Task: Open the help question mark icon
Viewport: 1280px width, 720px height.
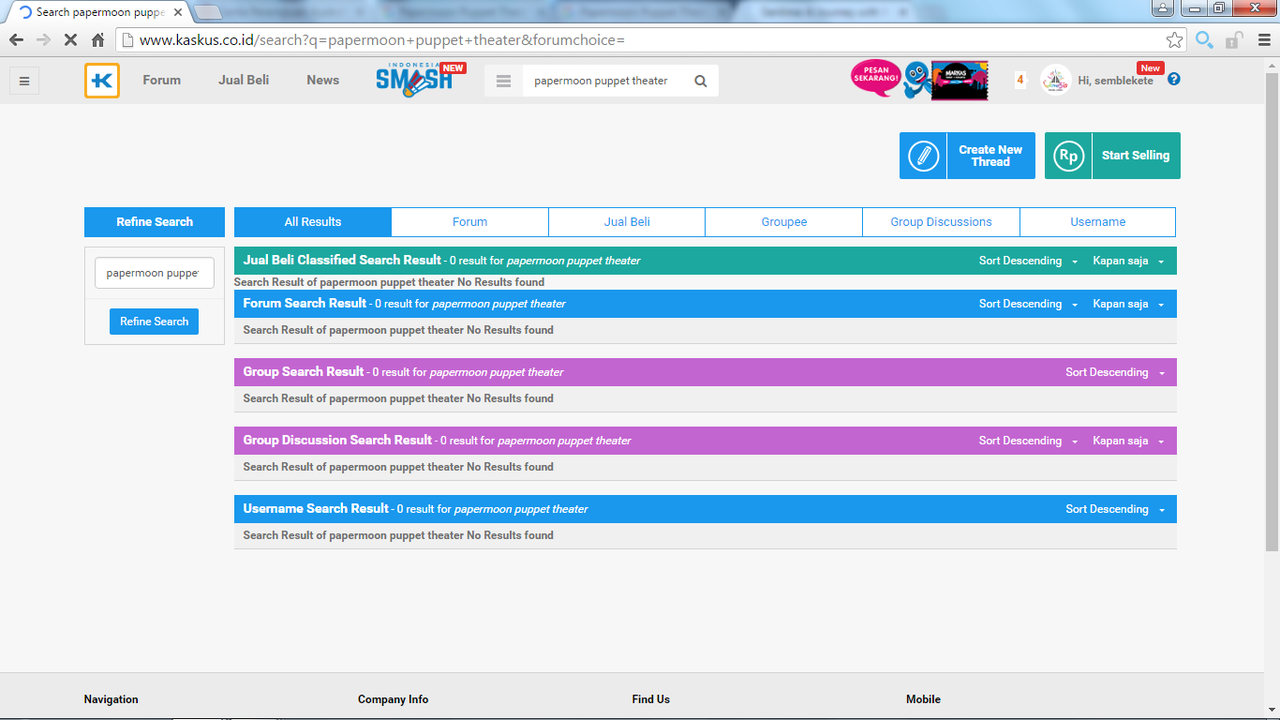Action: pyautogui.click(x=1174, y=79)
